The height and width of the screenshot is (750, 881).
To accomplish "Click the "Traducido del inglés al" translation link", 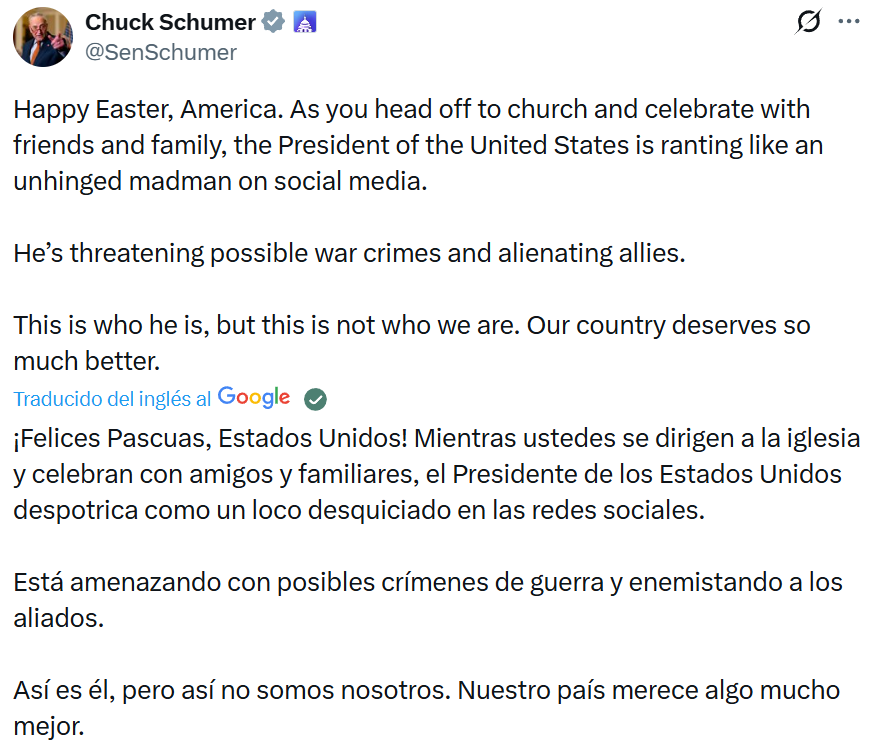I will [112, 399].
